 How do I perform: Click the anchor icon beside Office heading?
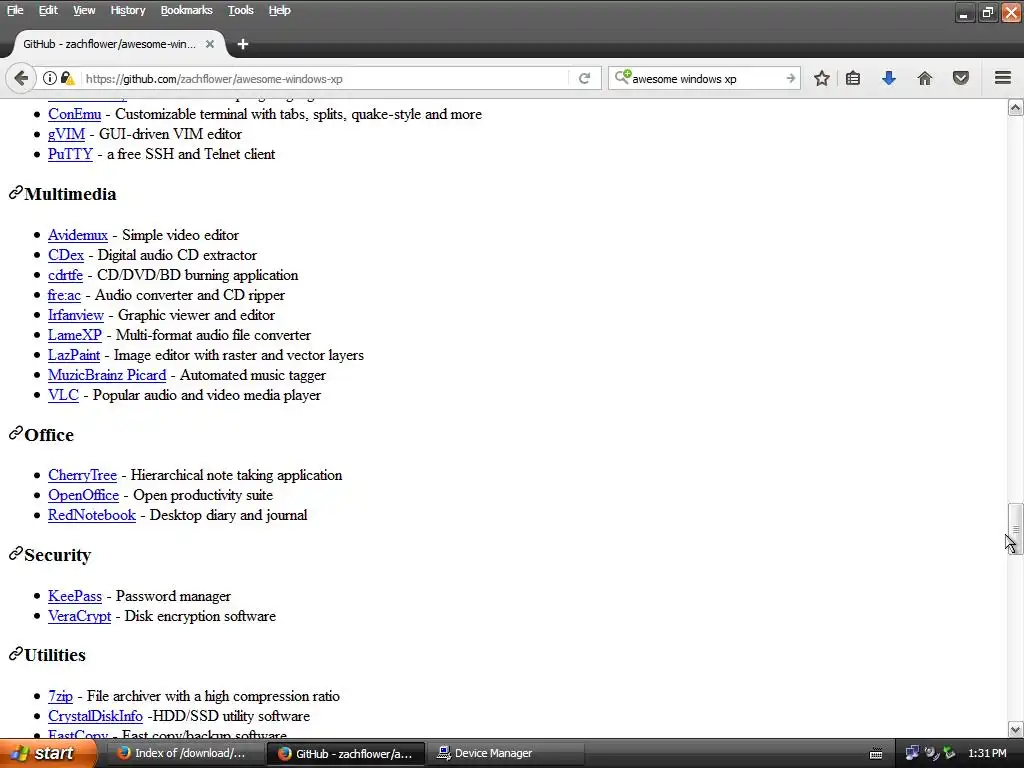coord(16,434)
